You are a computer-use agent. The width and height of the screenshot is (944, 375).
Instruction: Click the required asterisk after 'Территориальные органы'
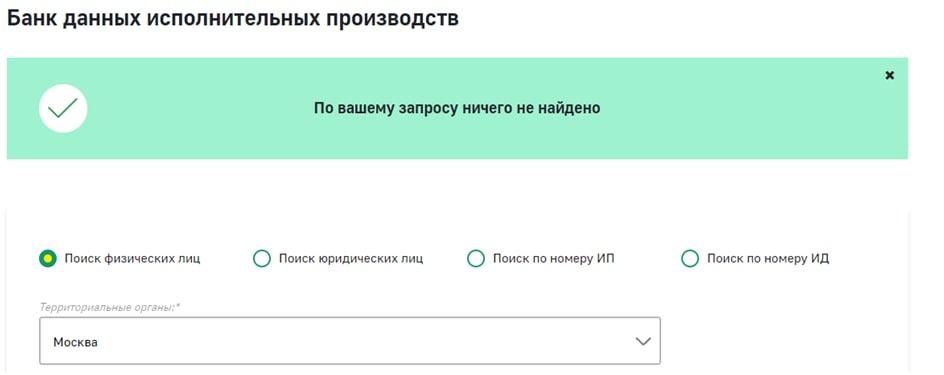[178, 306]
